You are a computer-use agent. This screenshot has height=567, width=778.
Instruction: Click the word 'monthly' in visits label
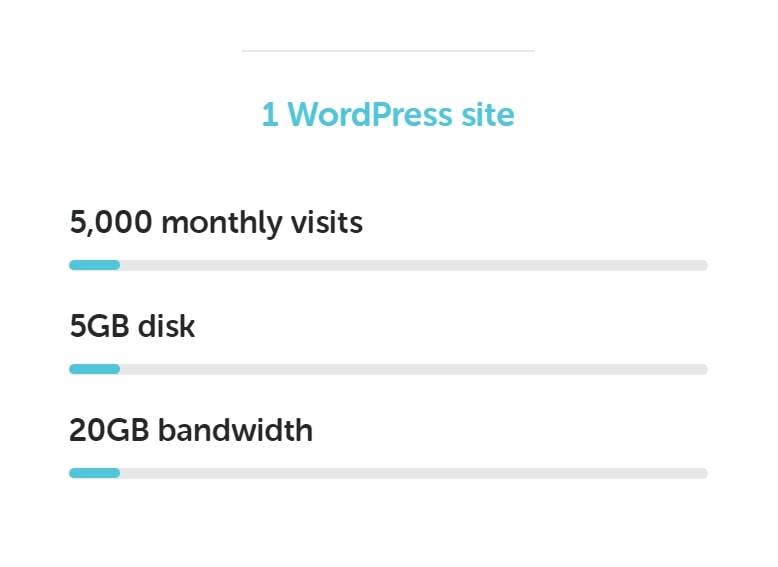(x=222, y=224)
